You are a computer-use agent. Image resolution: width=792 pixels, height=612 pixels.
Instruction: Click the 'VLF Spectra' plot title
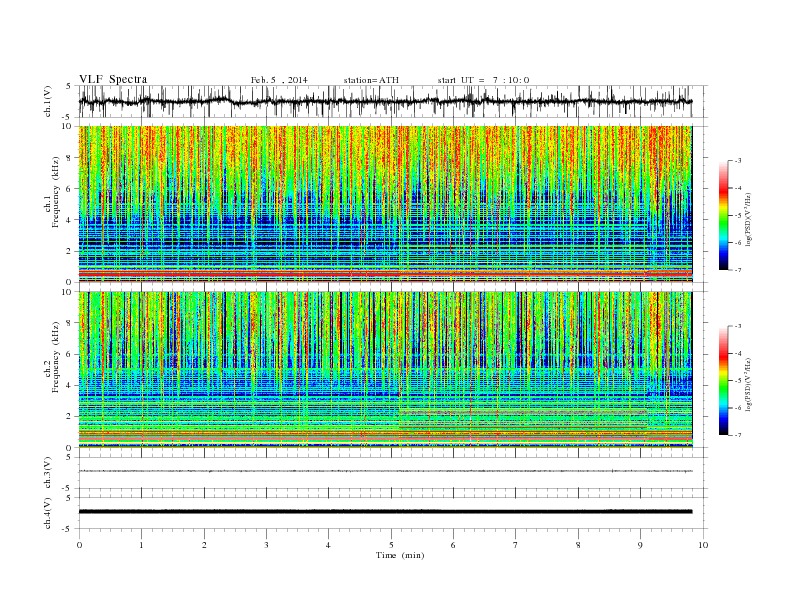click(113, 79)
